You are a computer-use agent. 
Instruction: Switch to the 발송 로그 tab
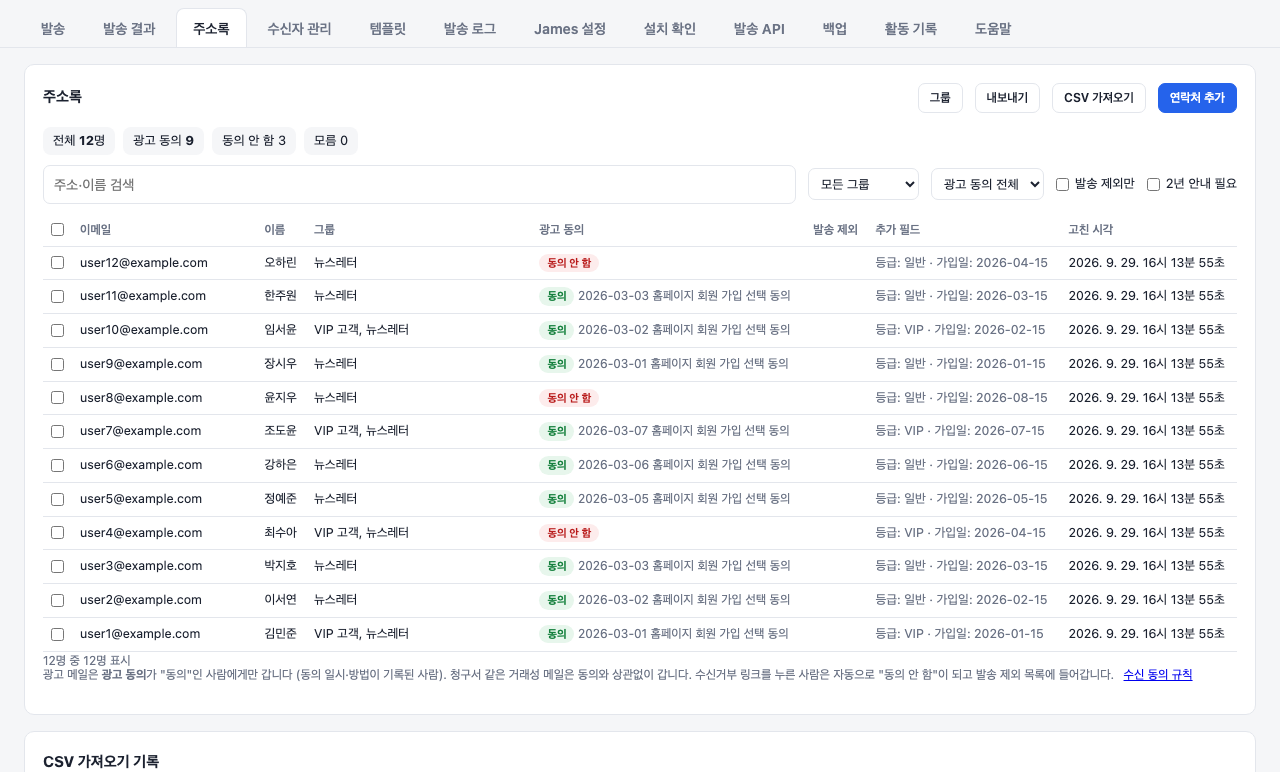point(470,29)
